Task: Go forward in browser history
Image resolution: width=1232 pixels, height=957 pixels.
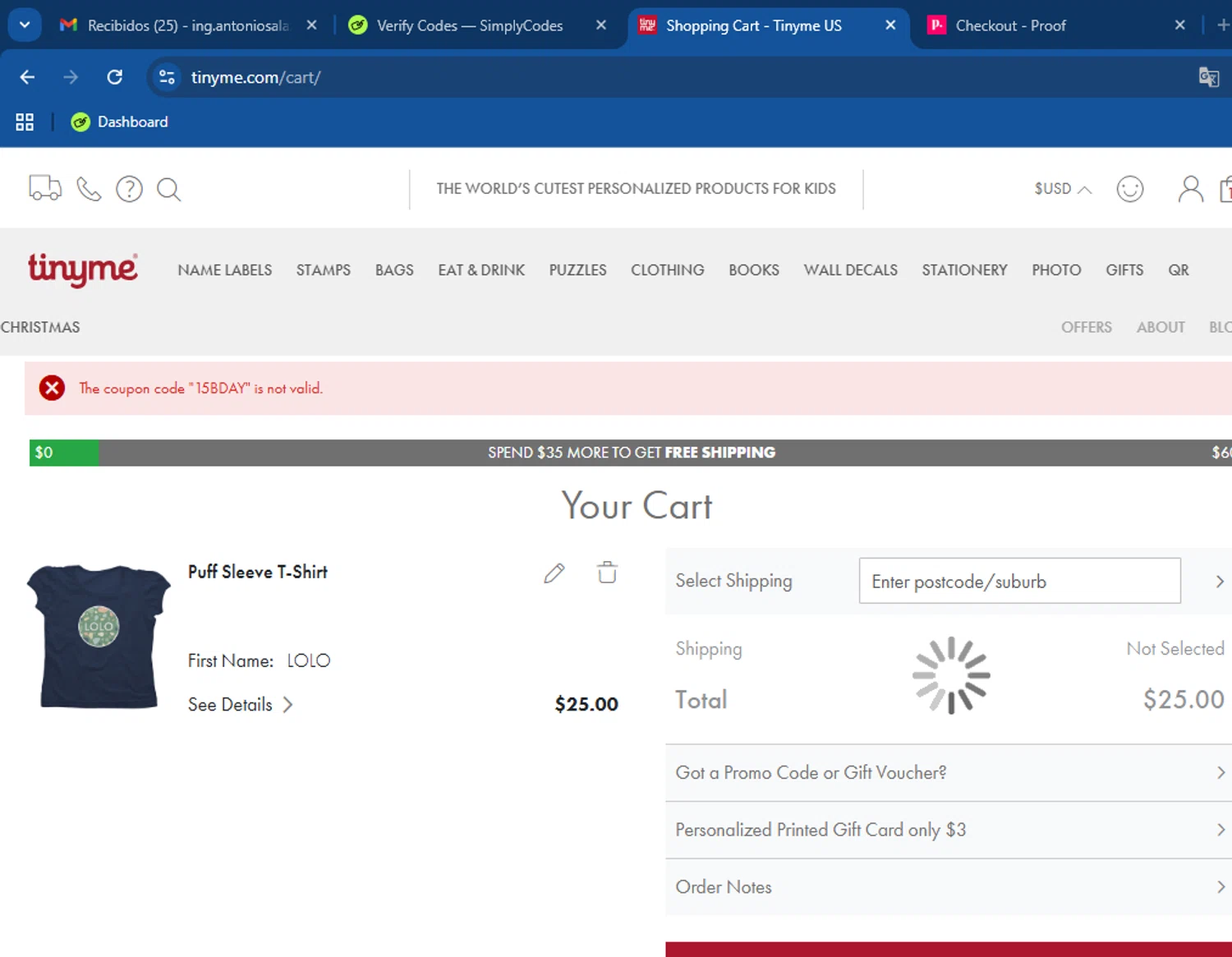Action: point(71,77)
